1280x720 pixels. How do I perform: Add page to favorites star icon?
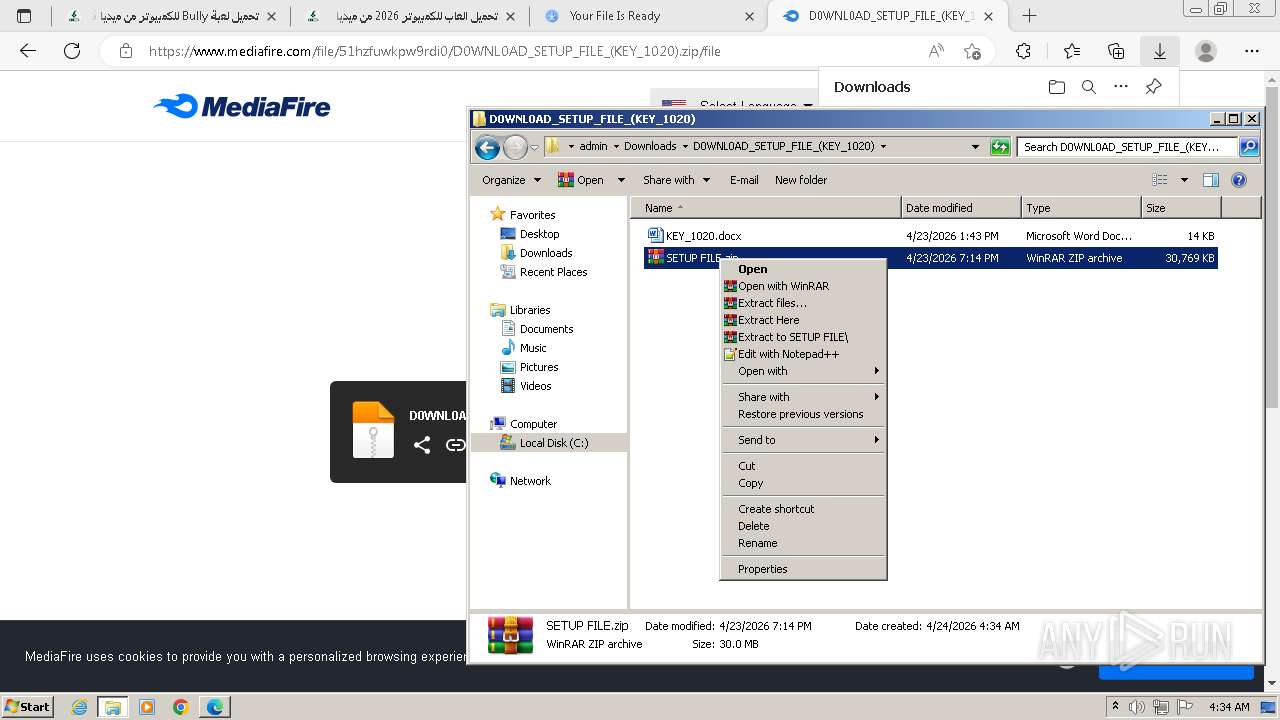(972, 51)
